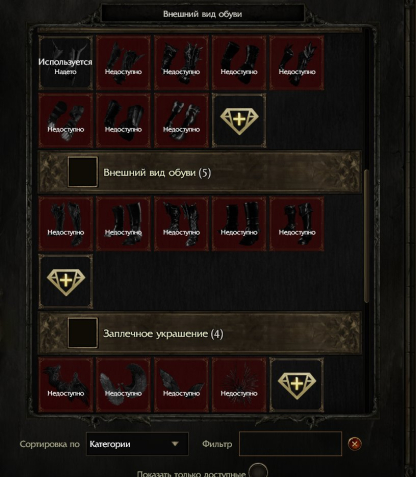Select the spiky red burst back attachment
This screenshot has height=477, width=416.
click(x=239, y=385)
